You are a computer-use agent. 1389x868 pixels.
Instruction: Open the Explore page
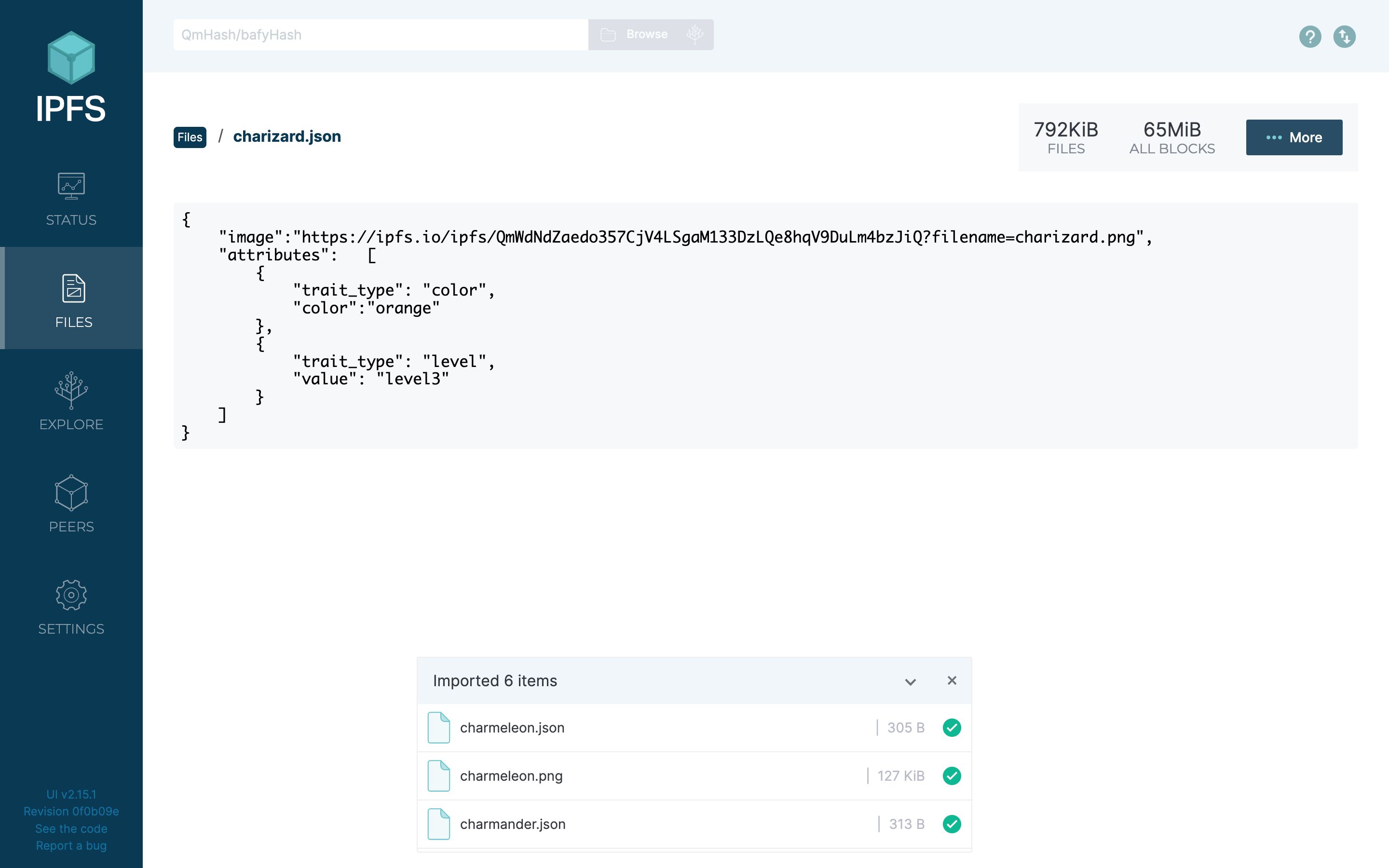click(71, 400)
